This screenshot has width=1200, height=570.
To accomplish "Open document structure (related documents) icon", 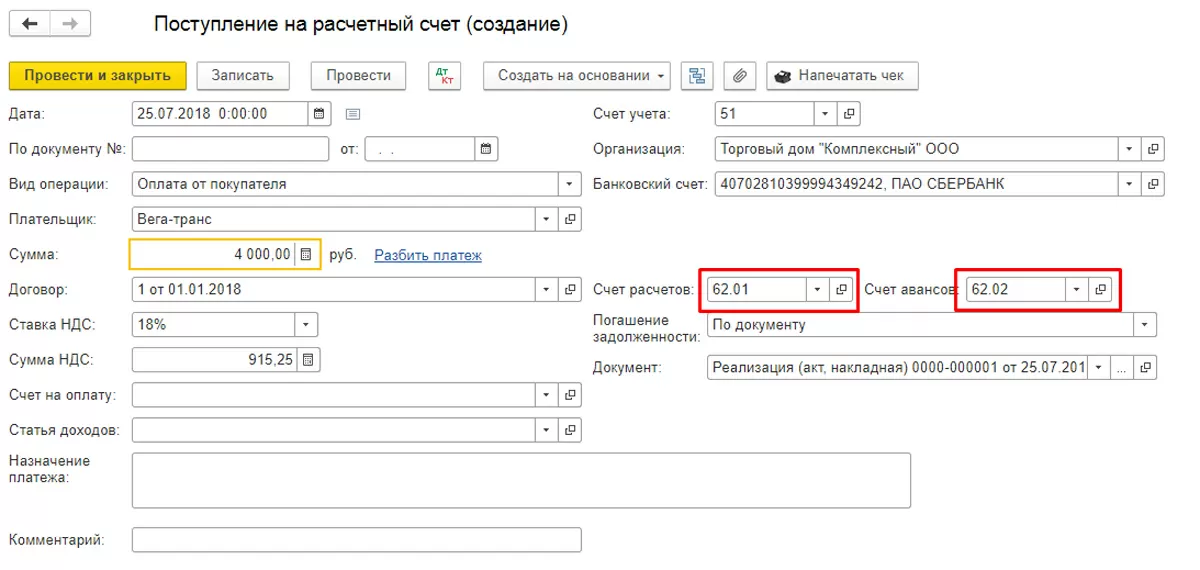I will coord(696,76).
